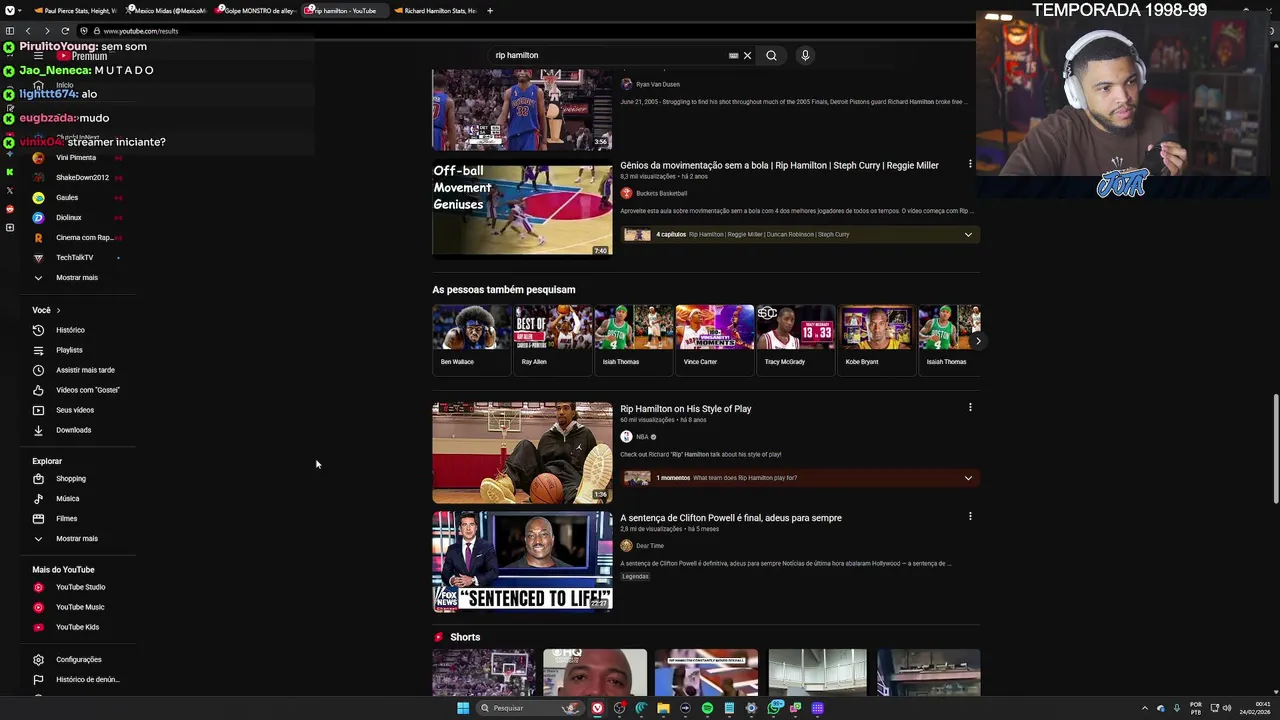Open Vini Pimenta subscription channel
Screen dimensions: 1280x720
tap(75, 158)
